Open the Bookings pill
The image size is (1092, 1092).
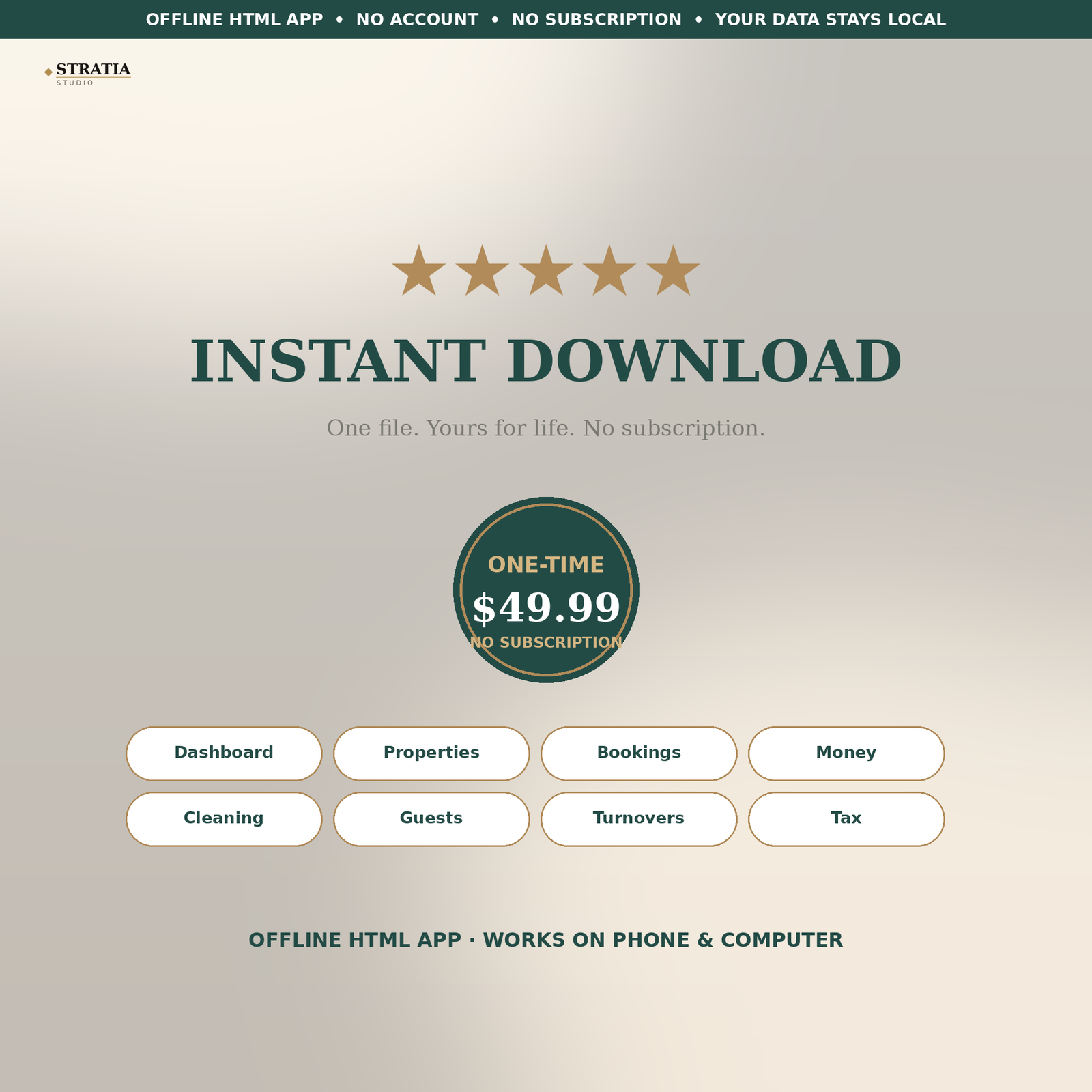pos(639,753)
